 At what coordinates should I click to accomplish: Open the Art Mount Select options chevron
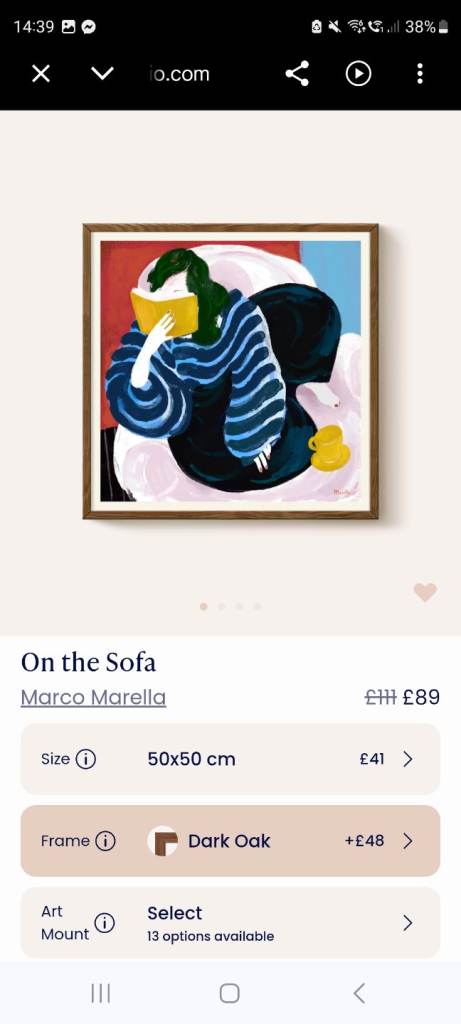[408, 922]
